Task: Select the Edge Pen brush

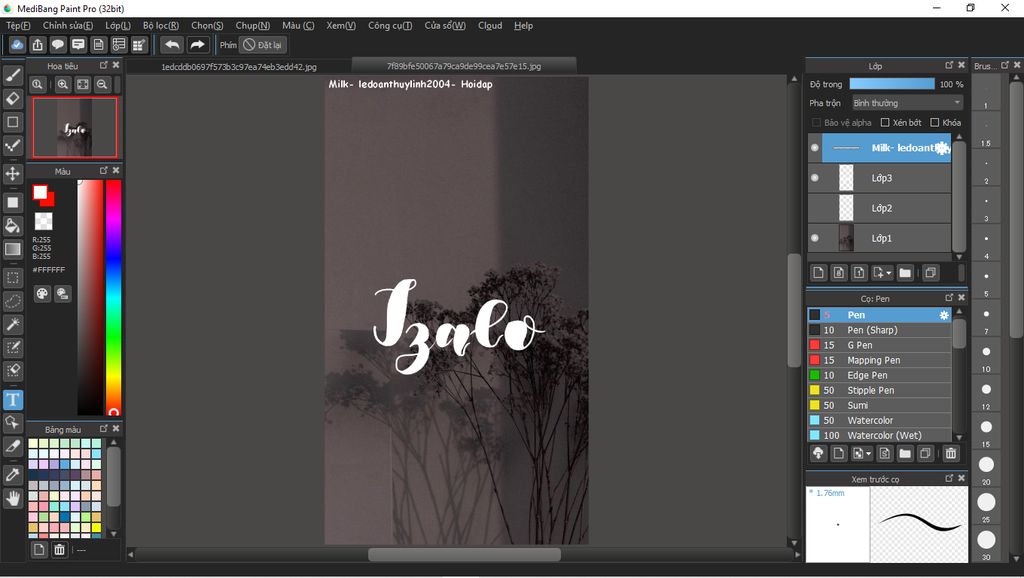Action: (879, 375)
